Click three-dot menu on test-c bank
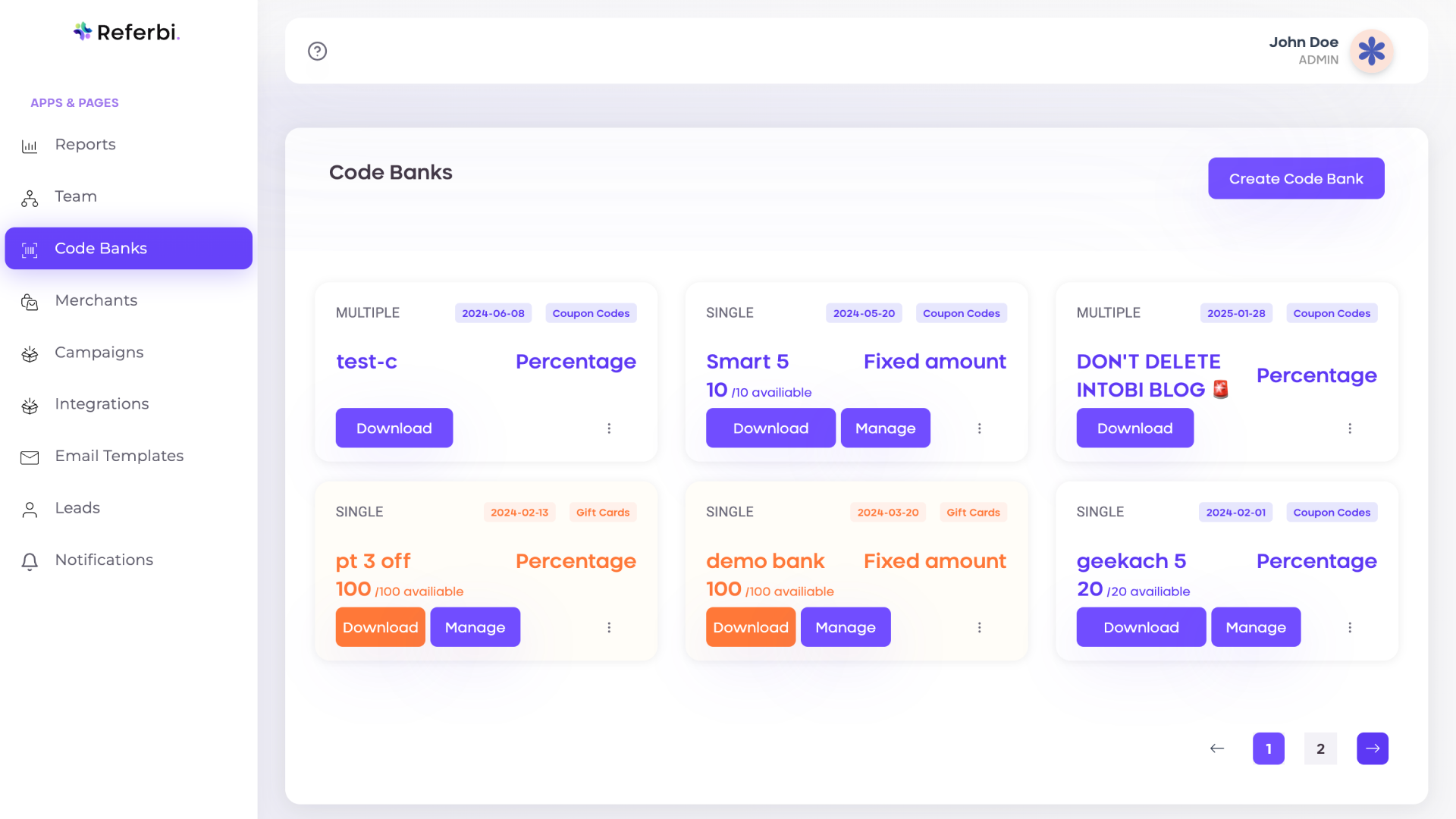The image size is (1456, 819). click(x=609, y=428)
